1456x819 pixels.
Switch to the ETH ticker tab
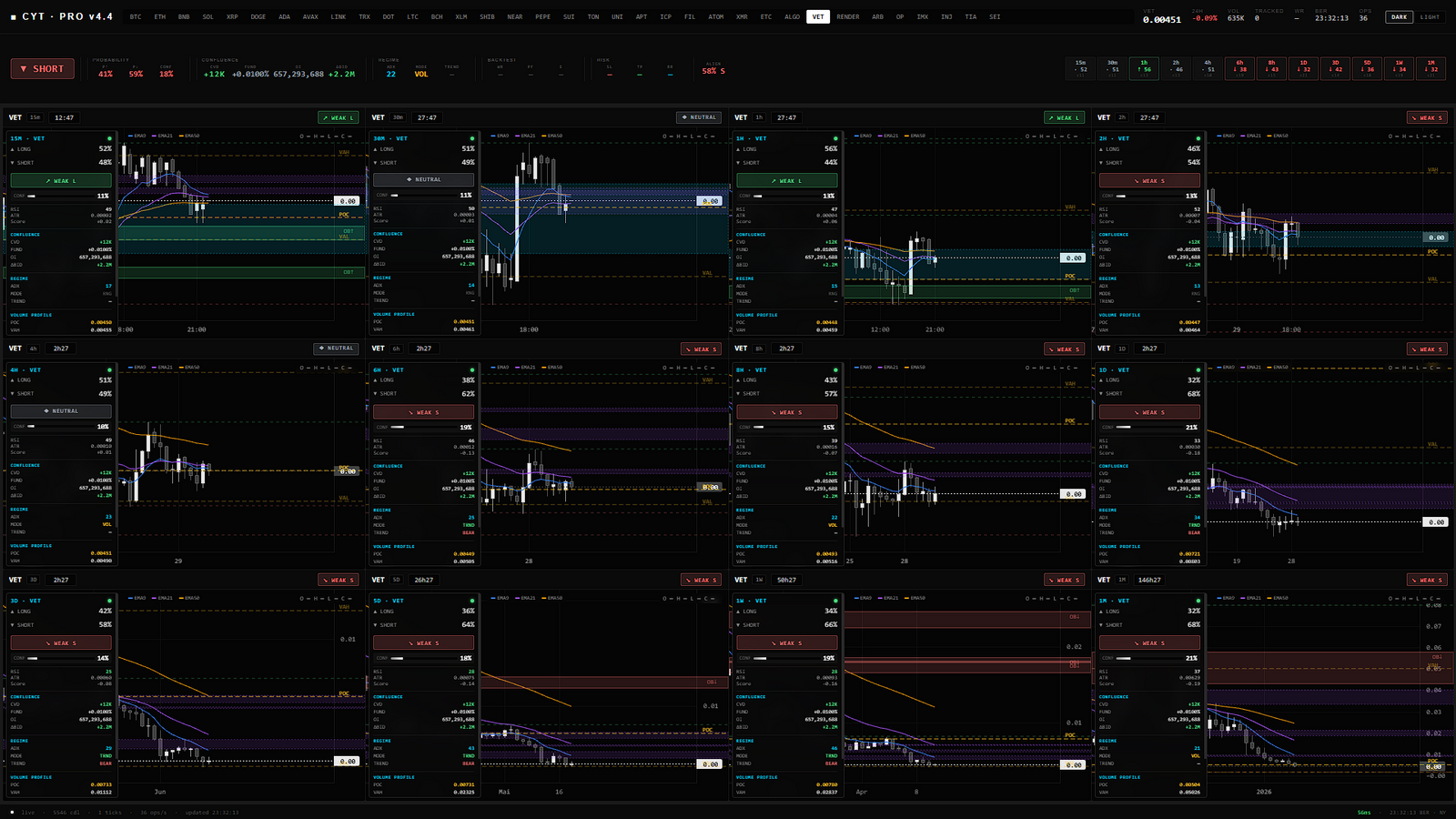pyautogui.click(x=160, y=17)
